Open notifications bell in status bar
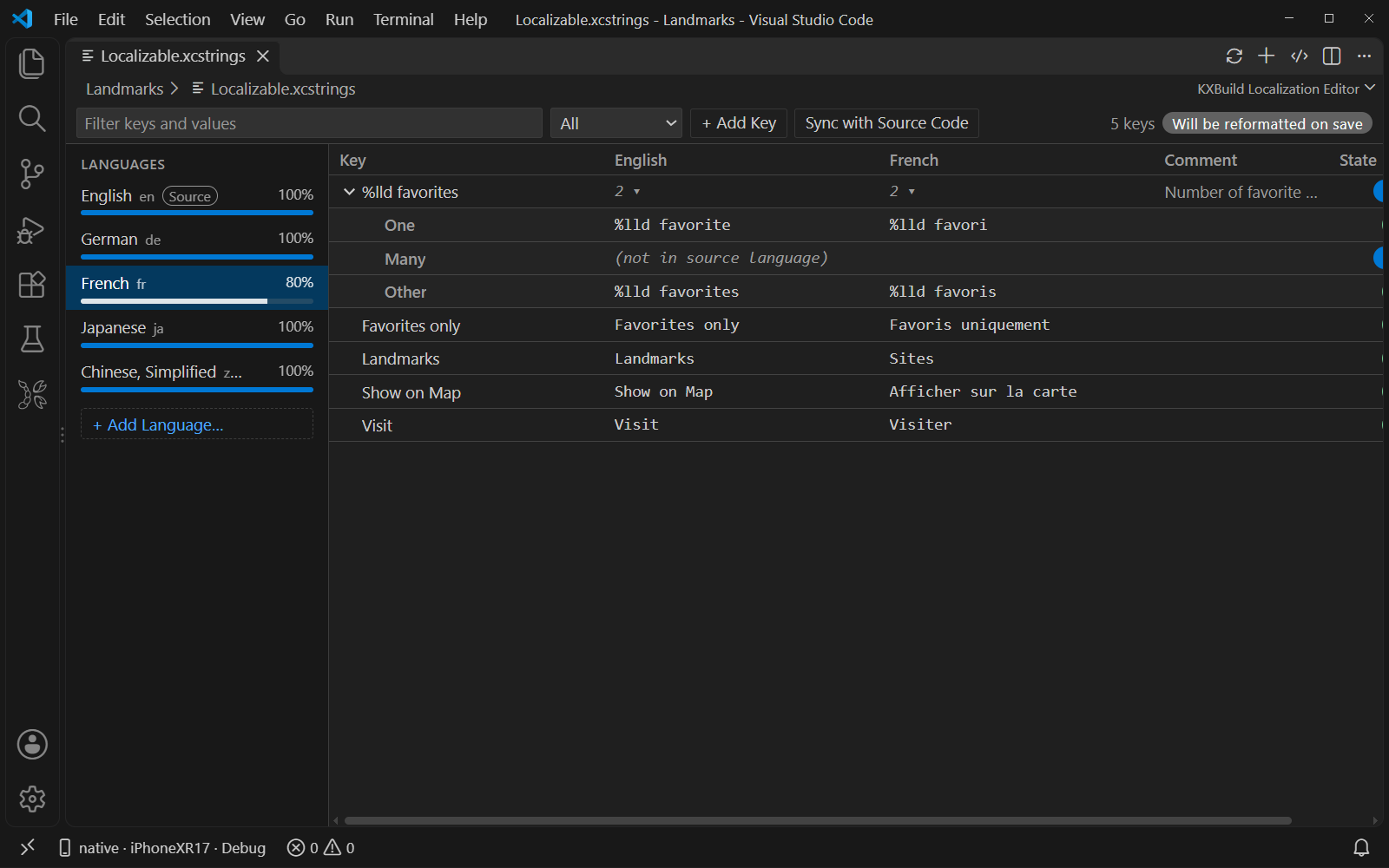The image size is (1389, 868). [x=1361, y=848]
